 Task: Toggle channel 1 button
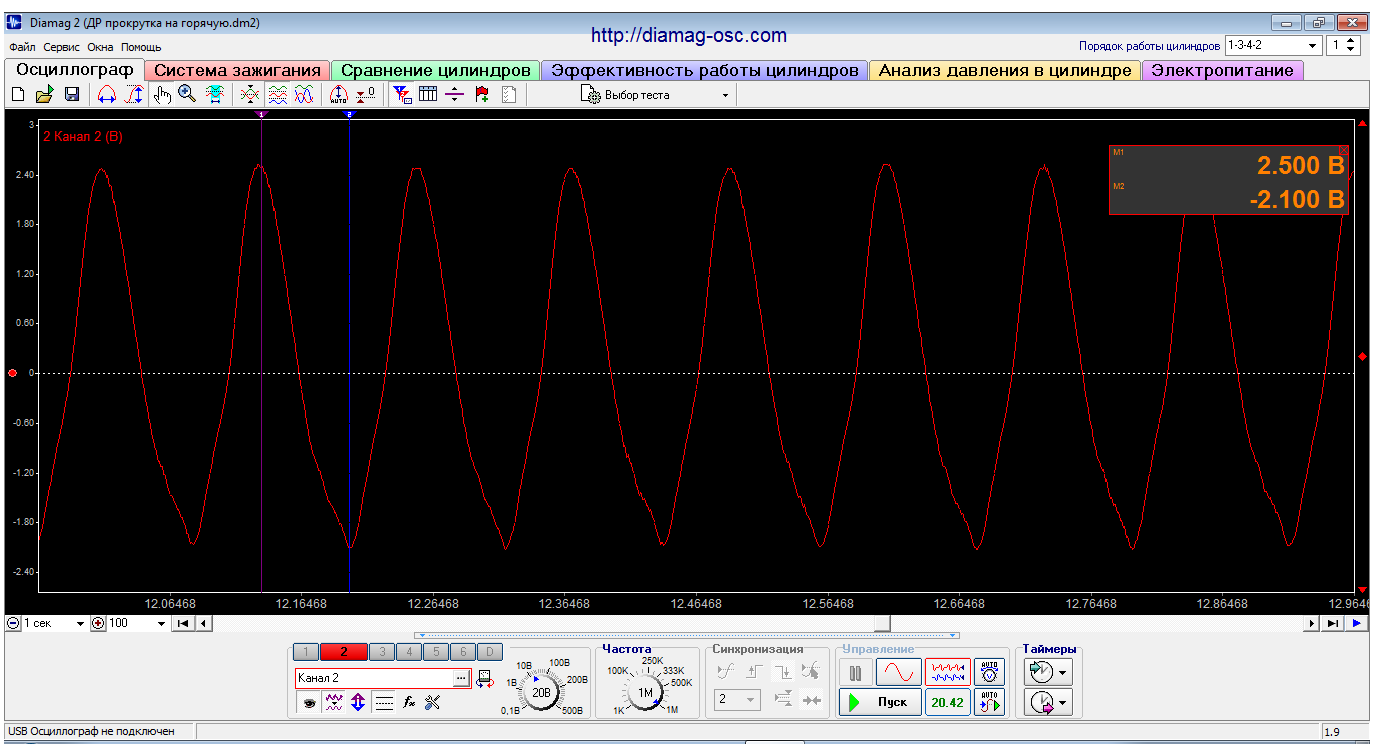[x=307, y=652]
